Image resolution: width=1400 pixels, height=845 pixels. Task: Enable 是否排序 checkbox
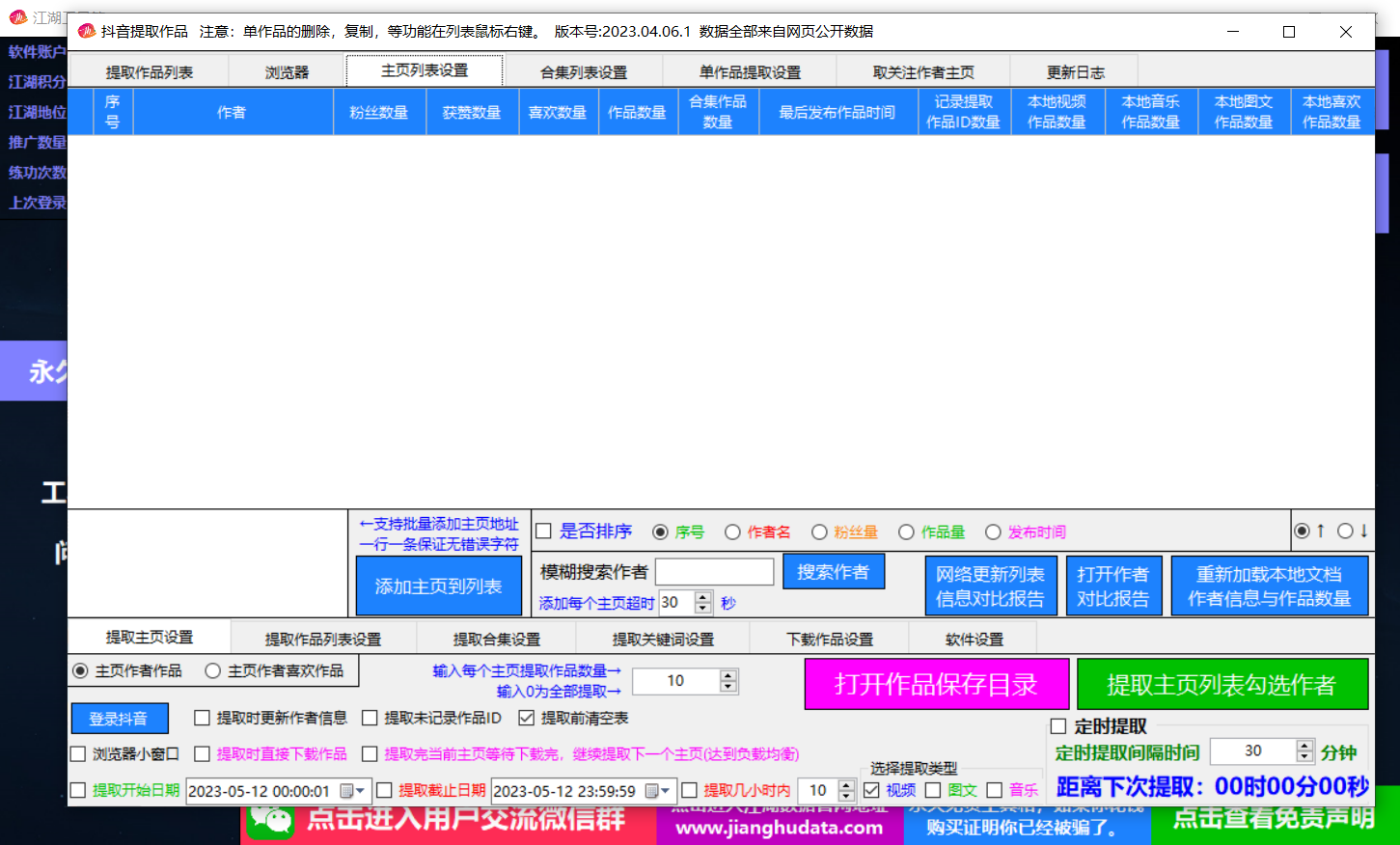pos(543,532)
